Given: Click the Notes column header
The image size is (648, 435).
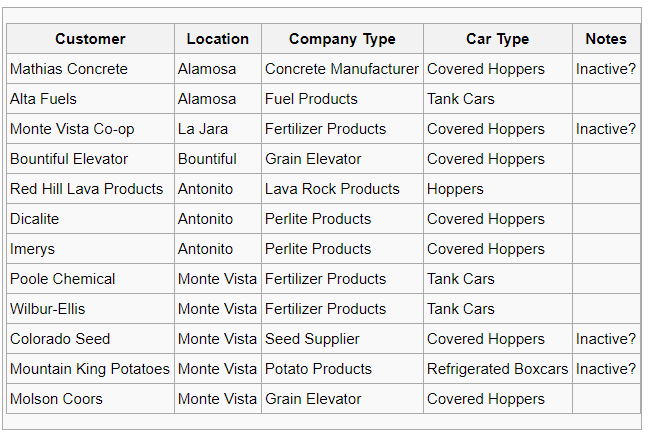Looking at the screenshot, I should tap(606, 39).
